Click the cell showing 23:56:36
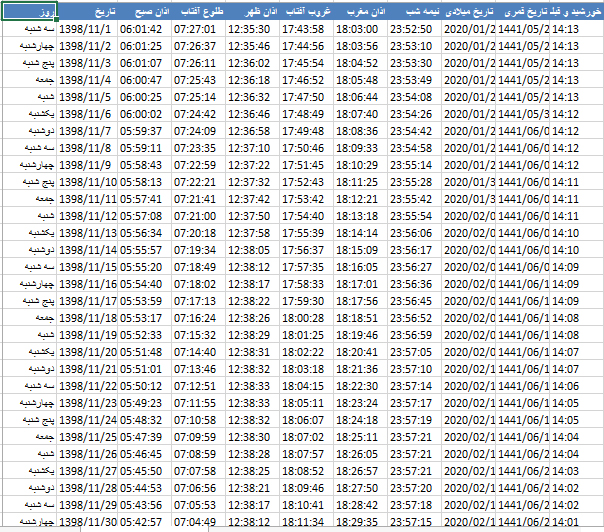The width and height of the screenshot is (604, 532). pos(414,284)
